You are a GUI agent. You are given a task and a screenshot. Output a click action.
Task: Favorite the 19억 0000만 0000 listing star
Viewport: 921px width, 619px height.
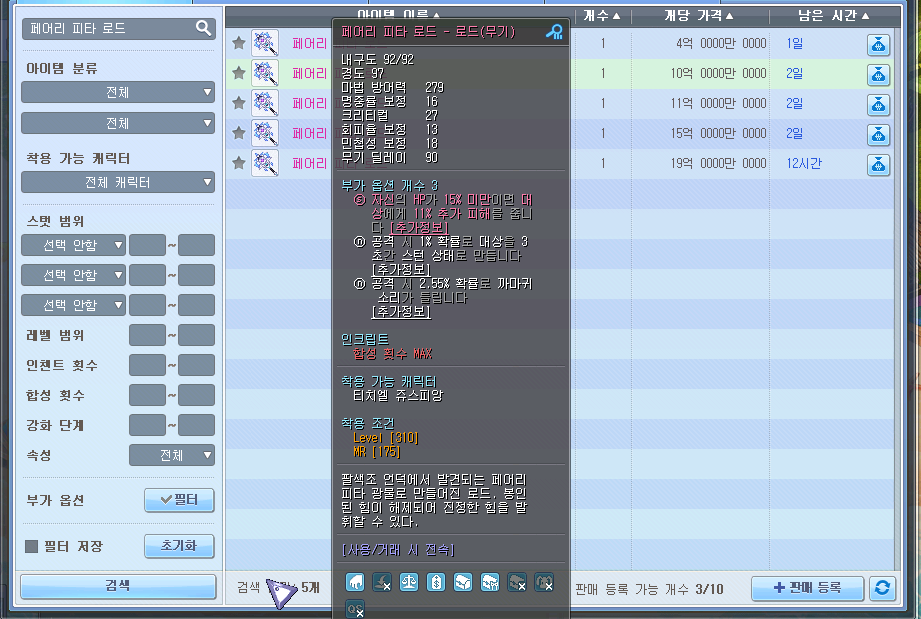[x=238, y=163]
